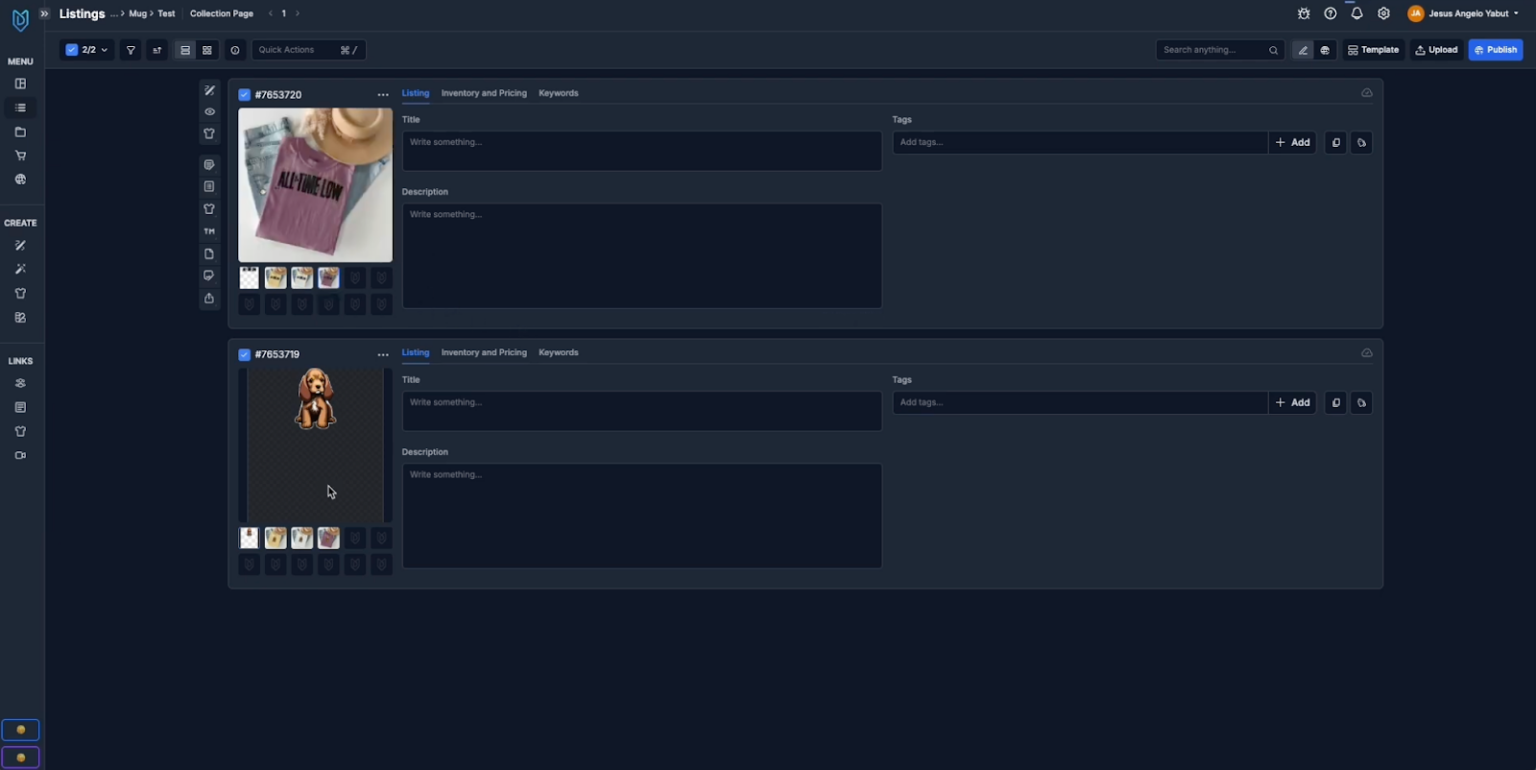Uncheck the checkbox for listing #7653719
1536x770 pixels.
click(244, 355)
